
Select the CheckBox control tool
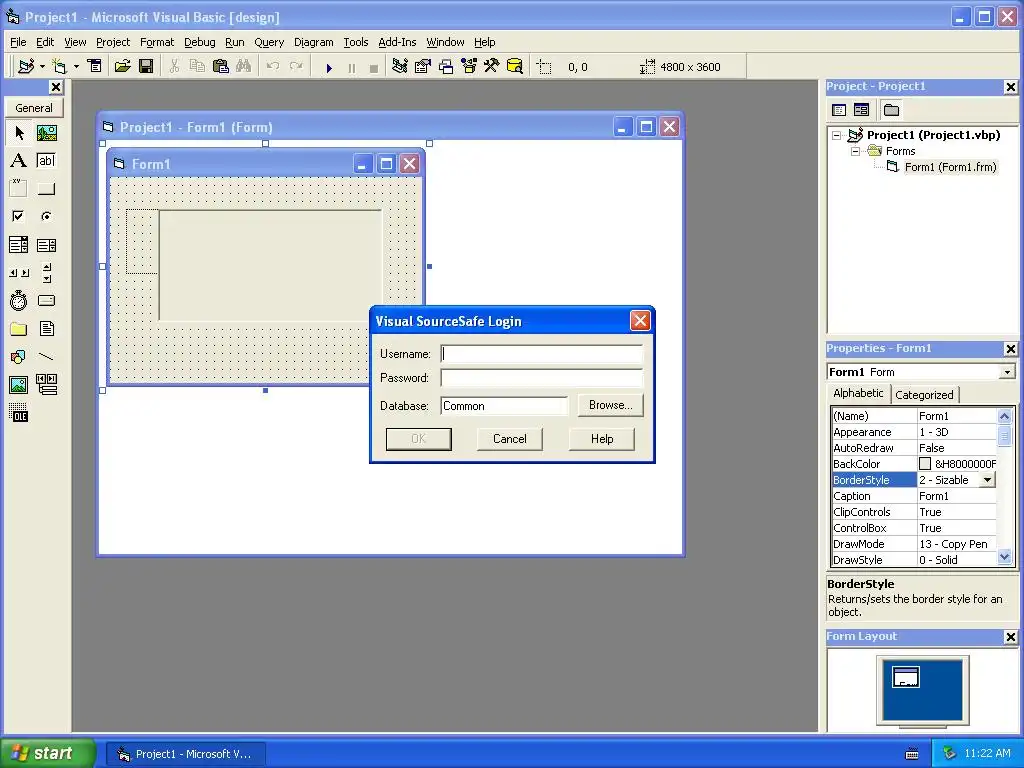click(x=19, y=216)
